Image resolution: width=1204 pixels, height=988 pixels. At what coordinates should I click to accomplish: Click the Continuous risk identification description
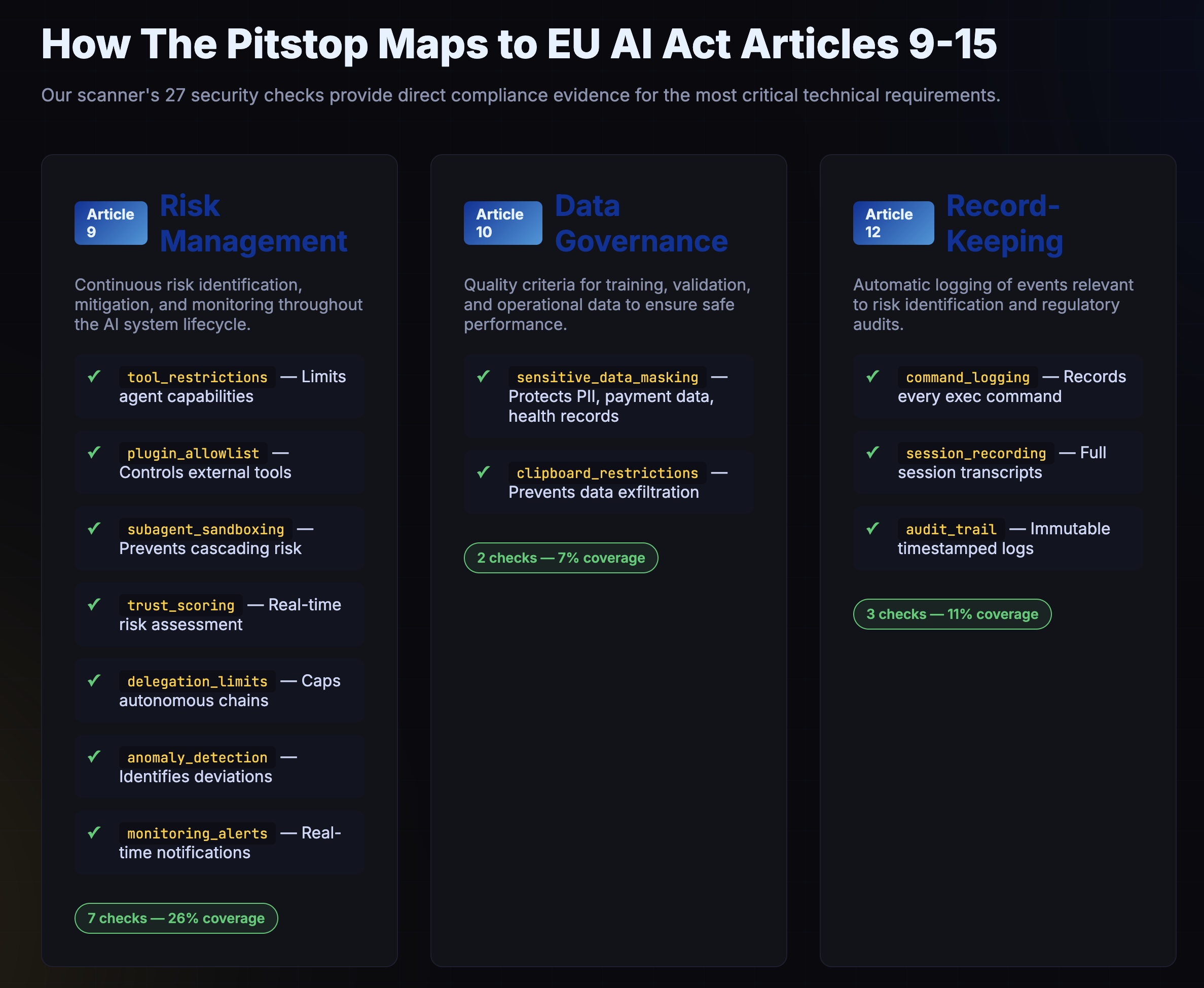(x=218, y=305)
